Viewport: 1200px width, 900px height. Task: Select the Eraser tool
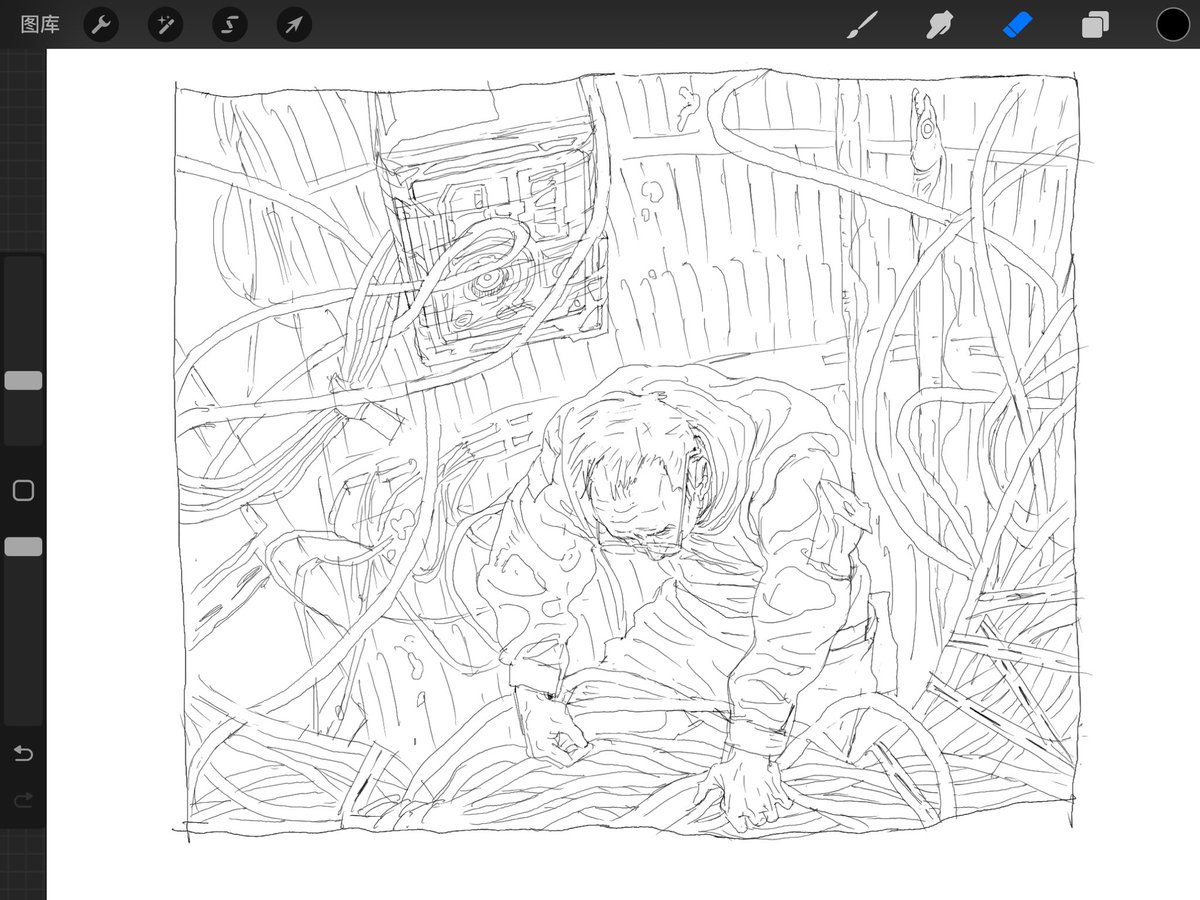(1017, 24)
